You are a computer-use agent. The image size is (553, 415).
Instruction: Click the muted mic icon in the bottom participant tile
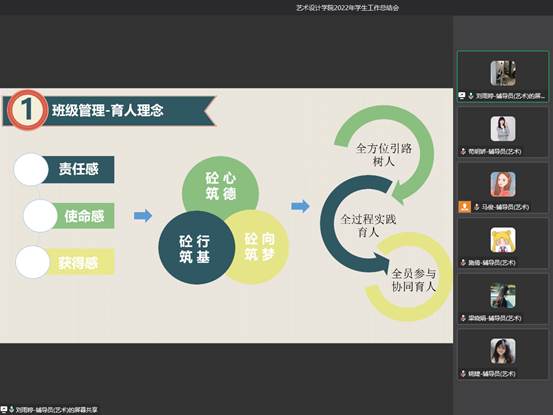(463, 373)
